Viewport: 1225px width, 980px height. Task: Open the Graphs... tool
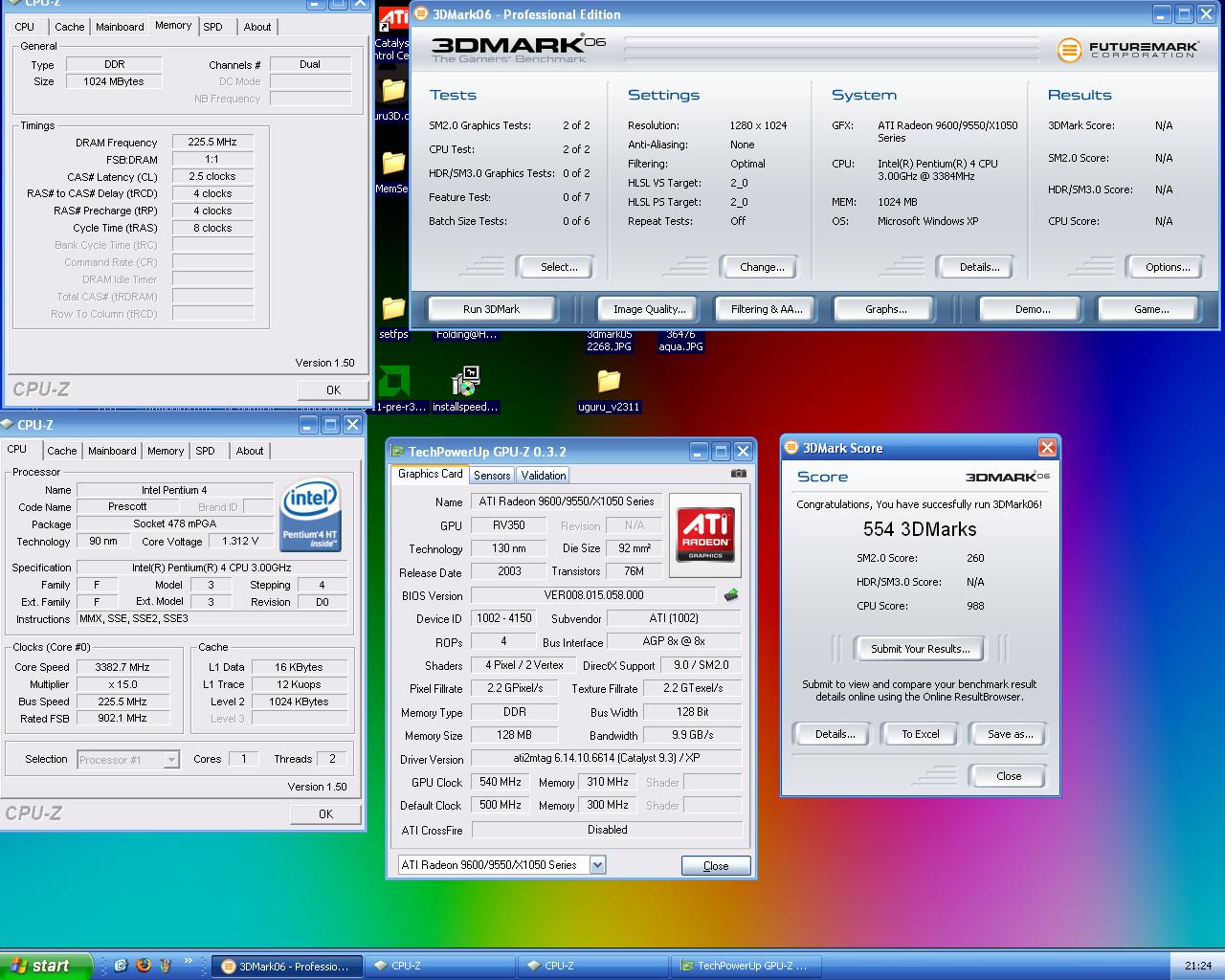(x=885, y=309)
